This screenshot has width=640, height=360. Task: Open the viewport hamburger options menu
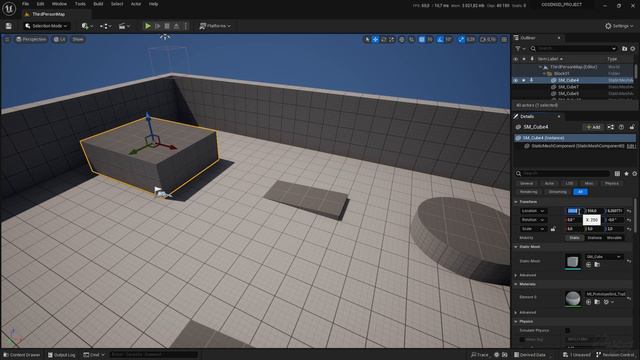click(x=7, y=39)
